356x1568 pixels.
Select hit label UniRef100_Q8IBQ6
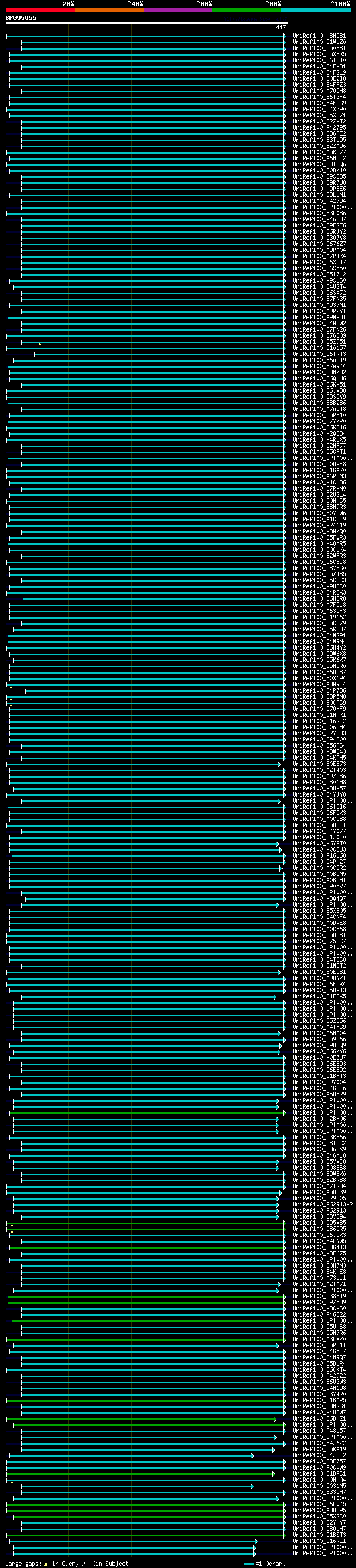point(319,164)
